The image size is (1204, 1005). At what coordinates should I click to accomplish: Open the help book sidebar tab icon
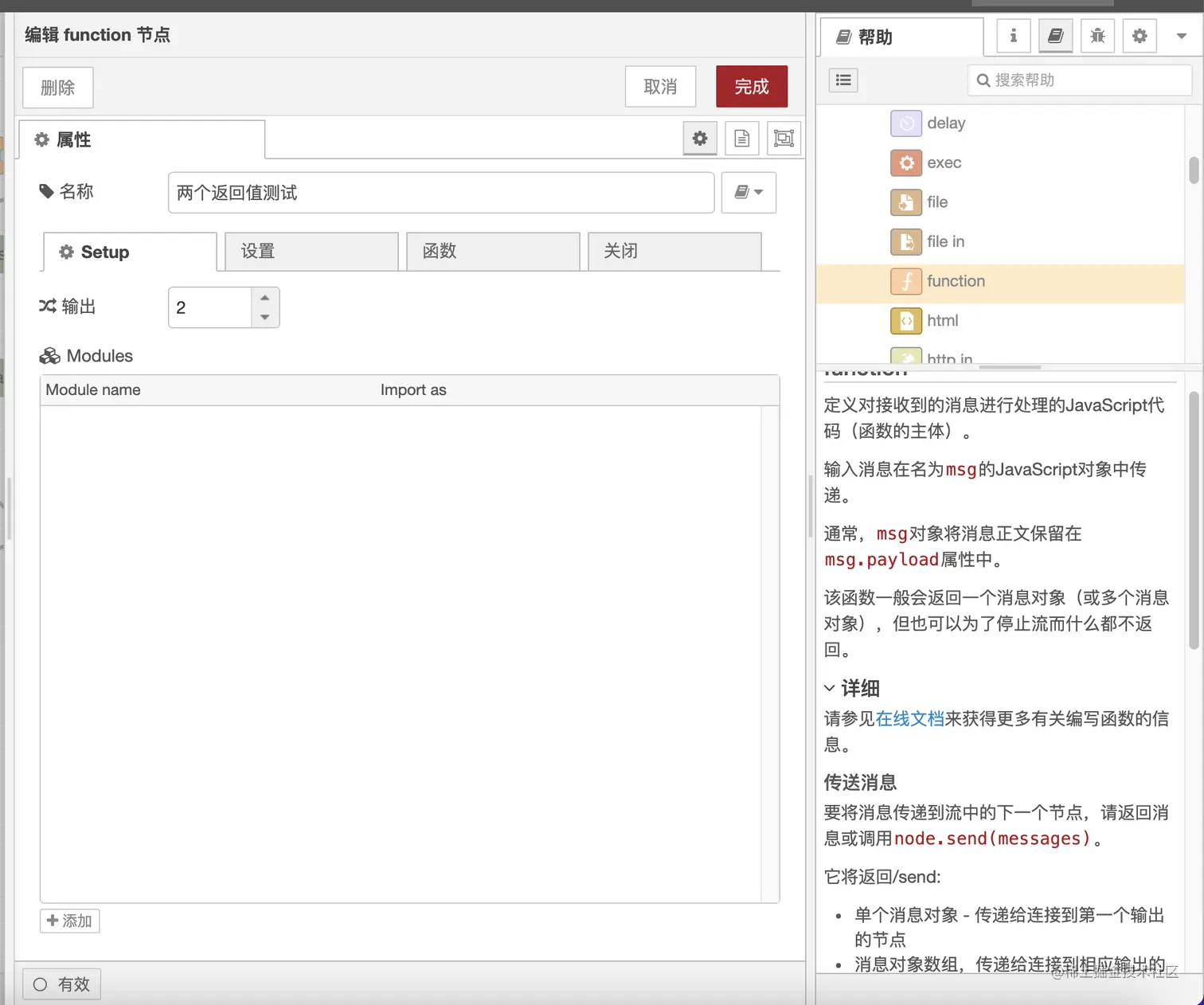[x=1055, y=36]
